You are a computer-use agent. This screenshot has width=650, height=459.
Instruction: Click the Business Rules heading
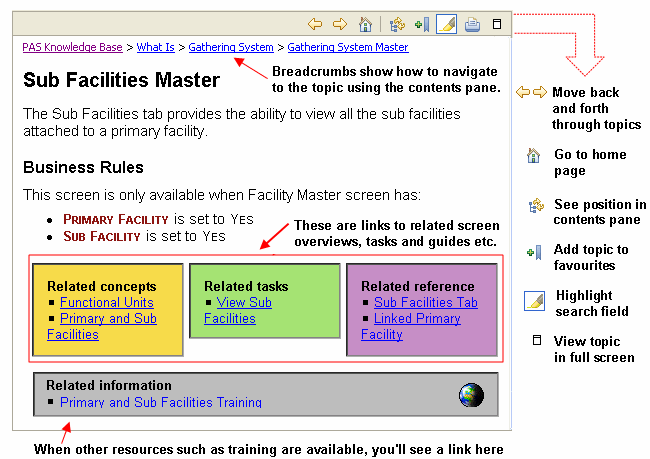click(83, 168)
